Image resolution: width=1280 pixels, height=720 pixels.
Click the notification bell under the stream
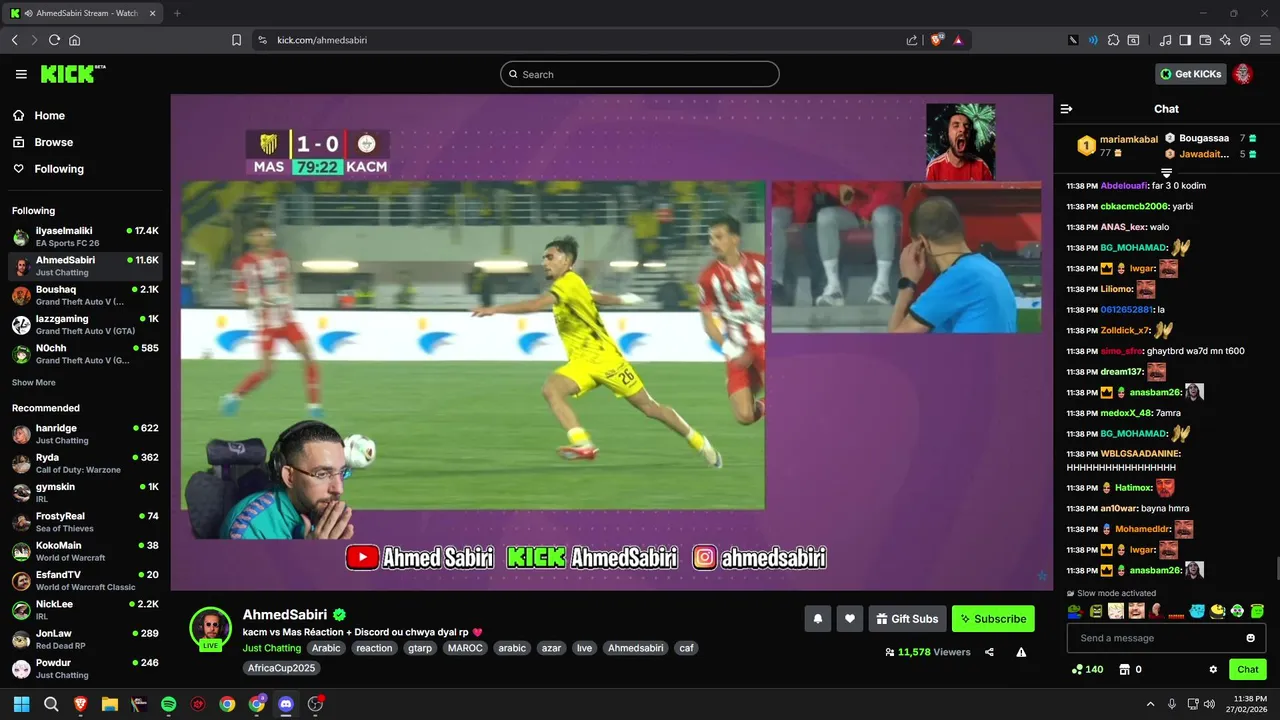click(x=817, y=619)
